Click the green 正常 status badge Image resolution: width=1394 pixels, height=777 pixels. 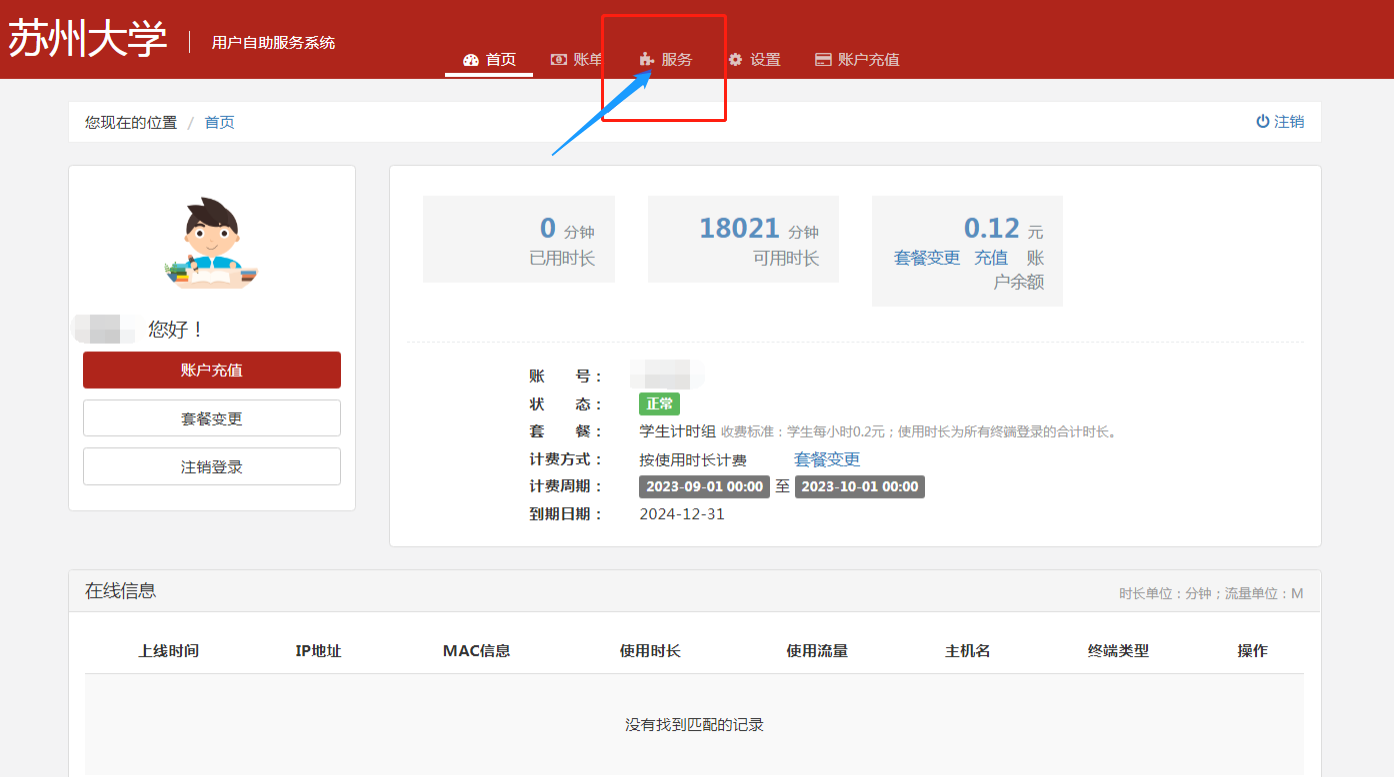pyautogui.click(x=659, y=404)
